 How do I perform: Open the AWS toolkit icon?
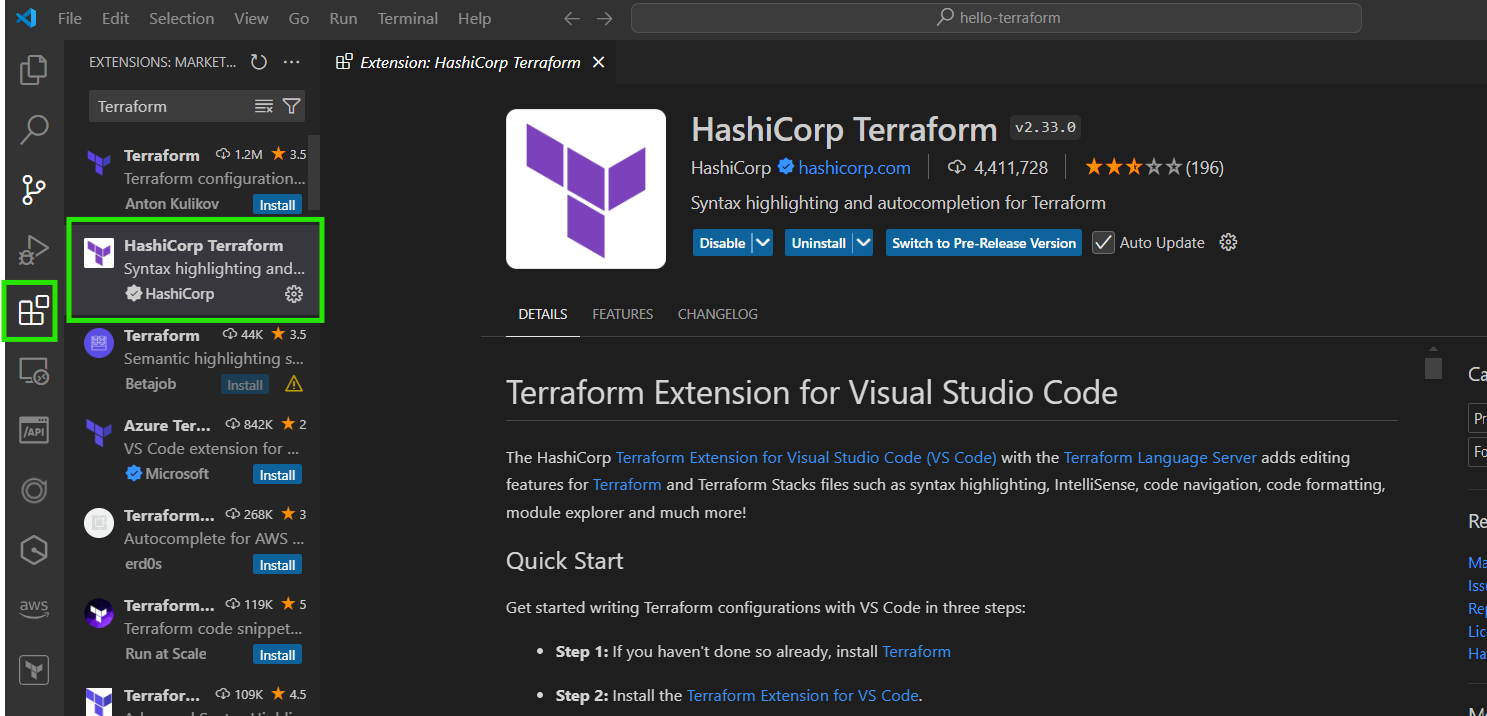(x=33, y=608)
